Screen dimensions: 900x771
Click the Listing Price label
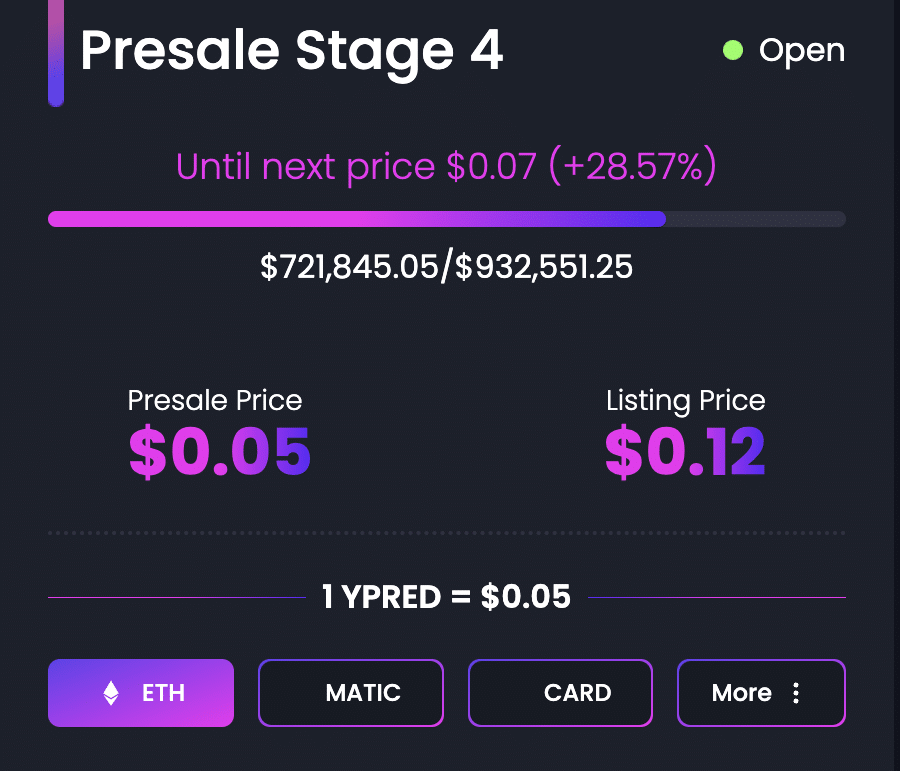point(685,401)
